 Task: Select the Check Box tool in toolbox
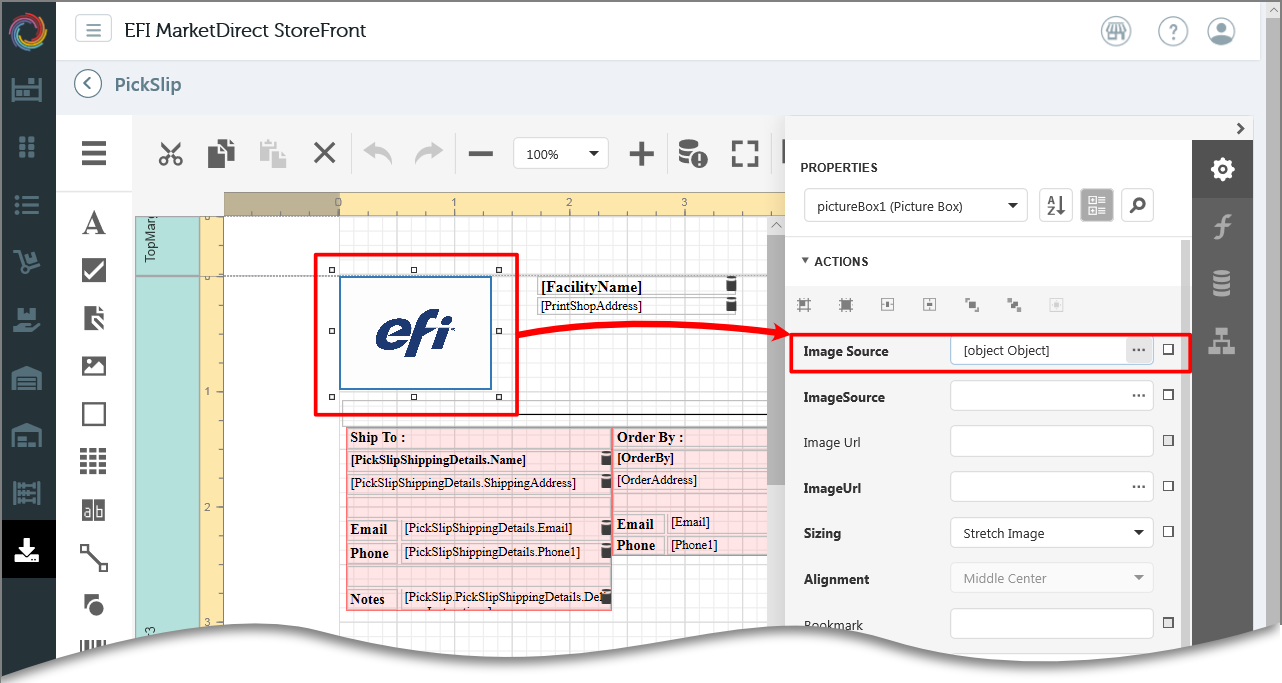(94, 270)
